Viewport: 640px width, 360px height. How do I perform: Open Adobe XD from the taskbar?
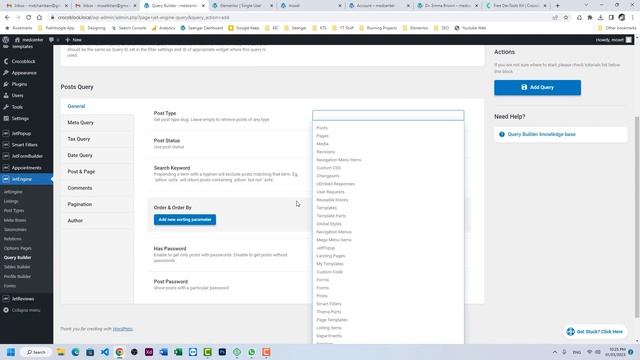click(149, 352)
